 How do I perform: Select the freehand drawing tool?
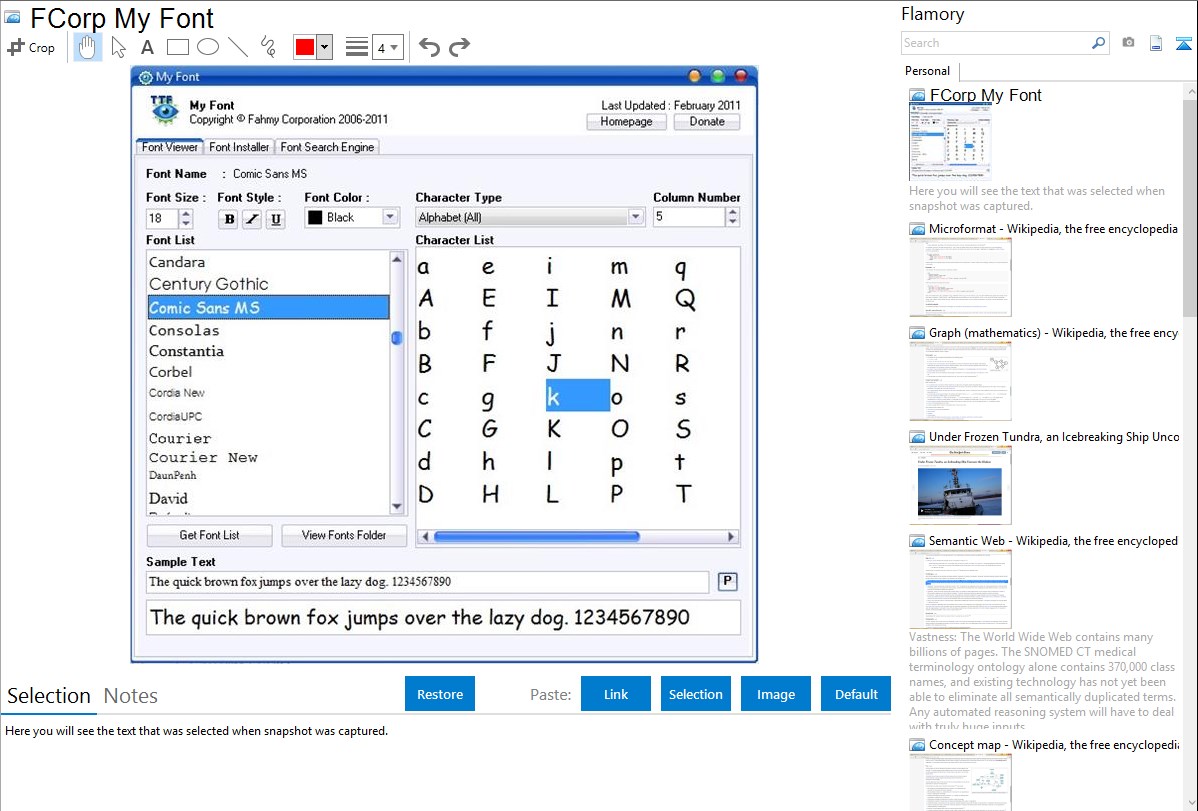pos(268,47)
